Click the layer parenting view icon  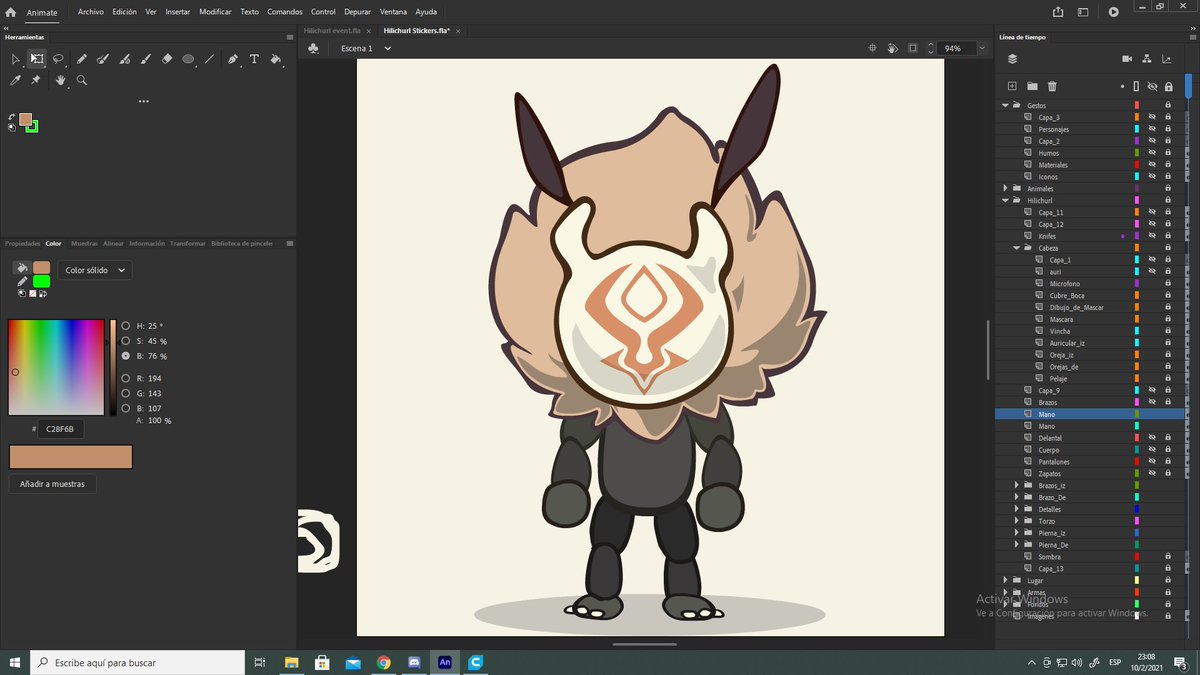pyautogui.click(x=1147, y=59)
